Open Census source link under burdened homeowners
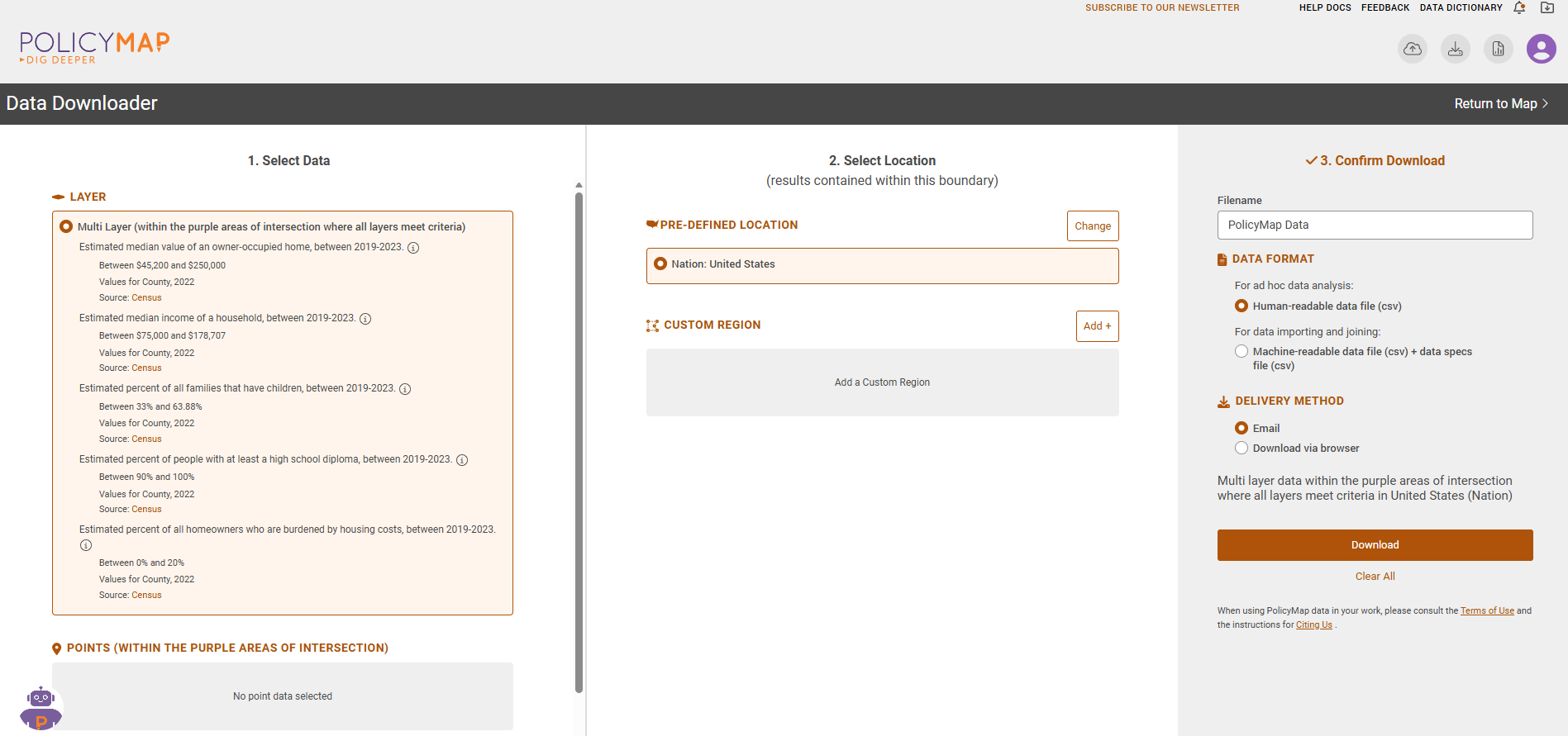Viewport: 1568px width, 736px height. click(x=146, y=596)
